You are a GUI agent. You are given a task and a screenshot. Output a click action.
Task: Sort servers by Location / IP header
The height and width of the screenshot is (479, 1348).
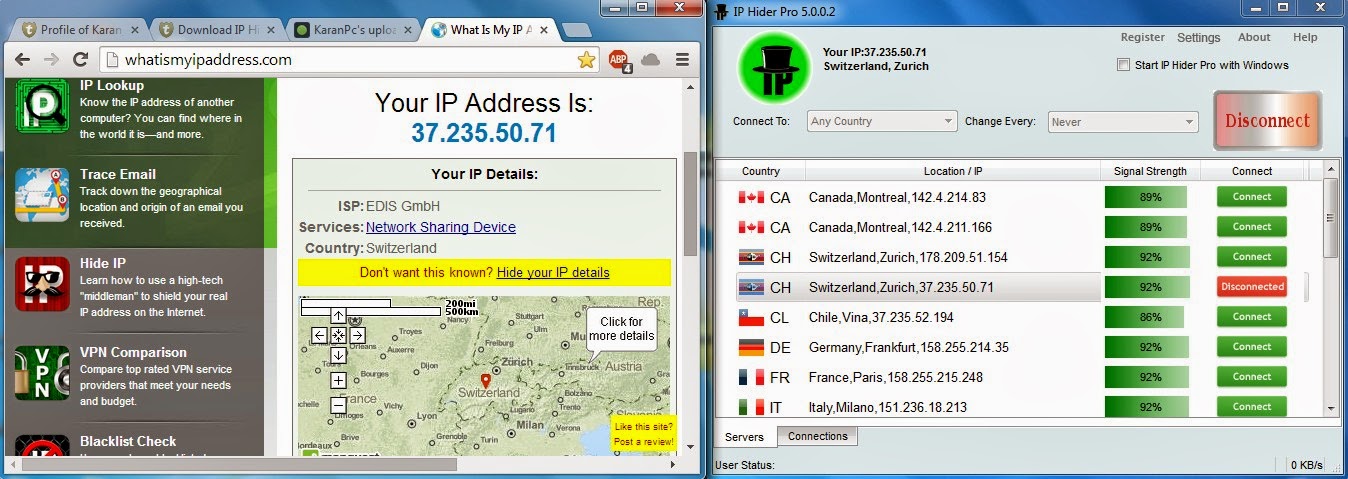pos(953,171)
